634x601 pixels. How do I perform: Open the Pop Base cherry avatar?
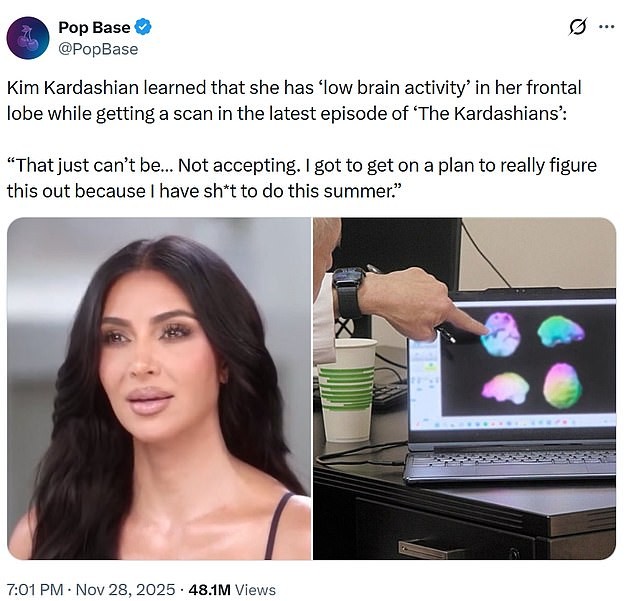pos(28,38)
